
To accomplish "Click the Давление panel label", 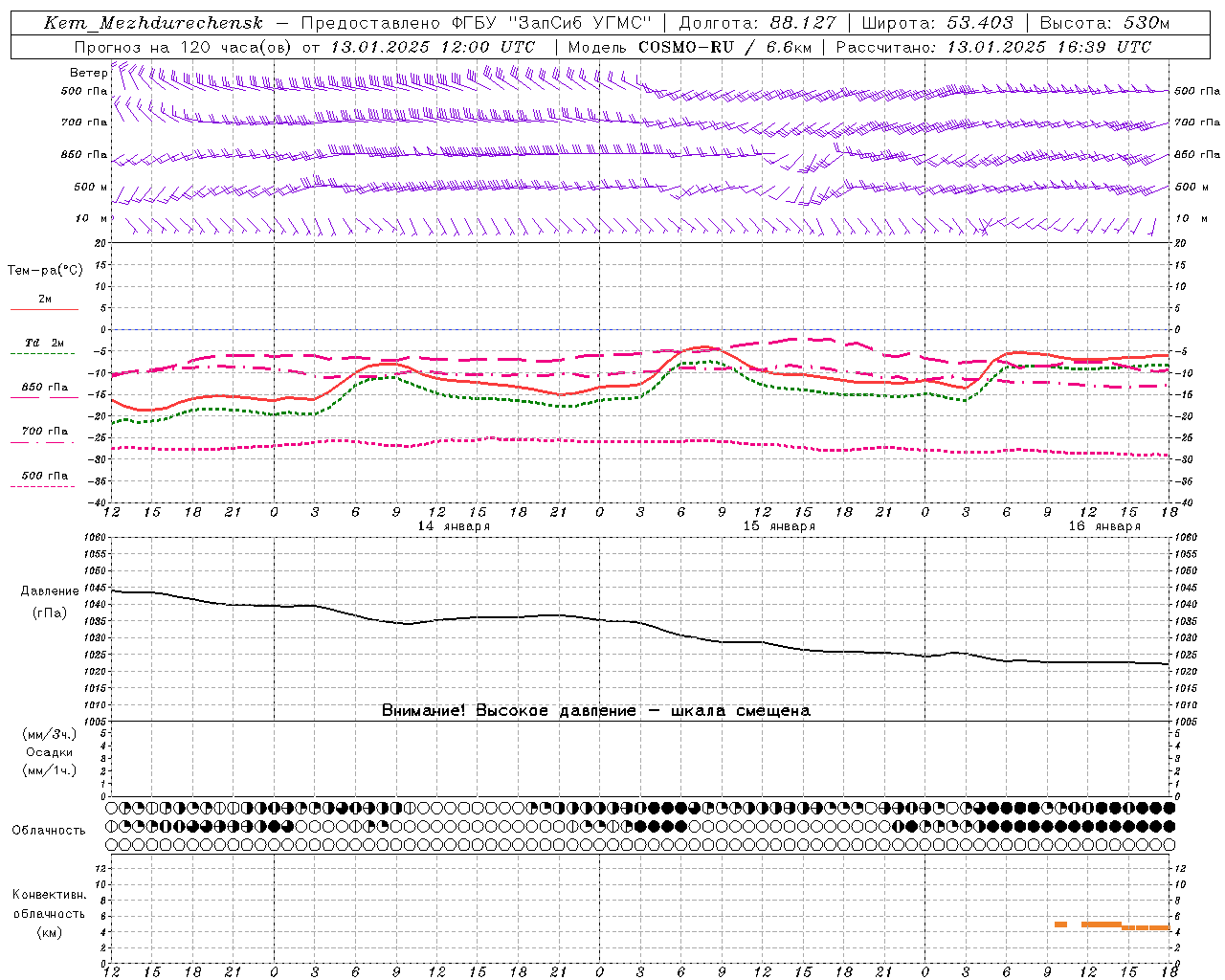I will [x=50, y=591].
